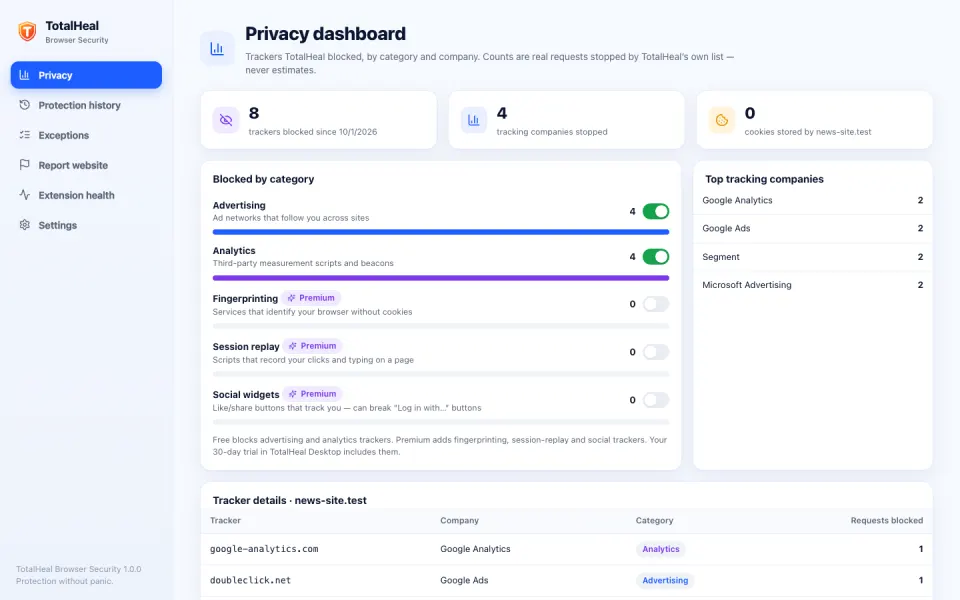
Task: Click the Exceptions checklist icon
Action: click(24, 135)
